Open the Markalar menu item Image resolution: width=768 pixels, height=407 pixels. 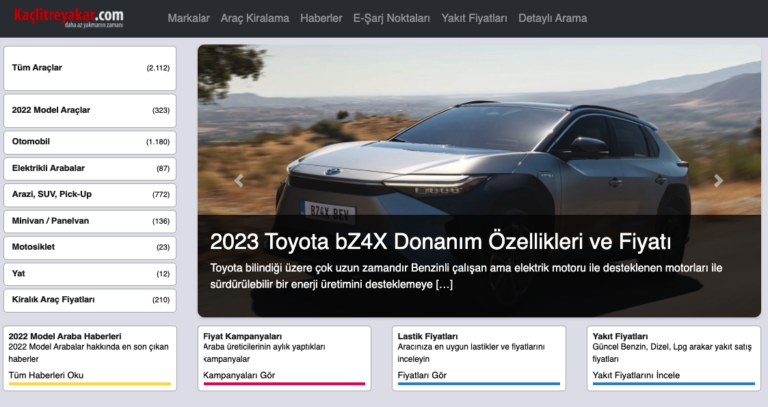click(x=189, y=18)
